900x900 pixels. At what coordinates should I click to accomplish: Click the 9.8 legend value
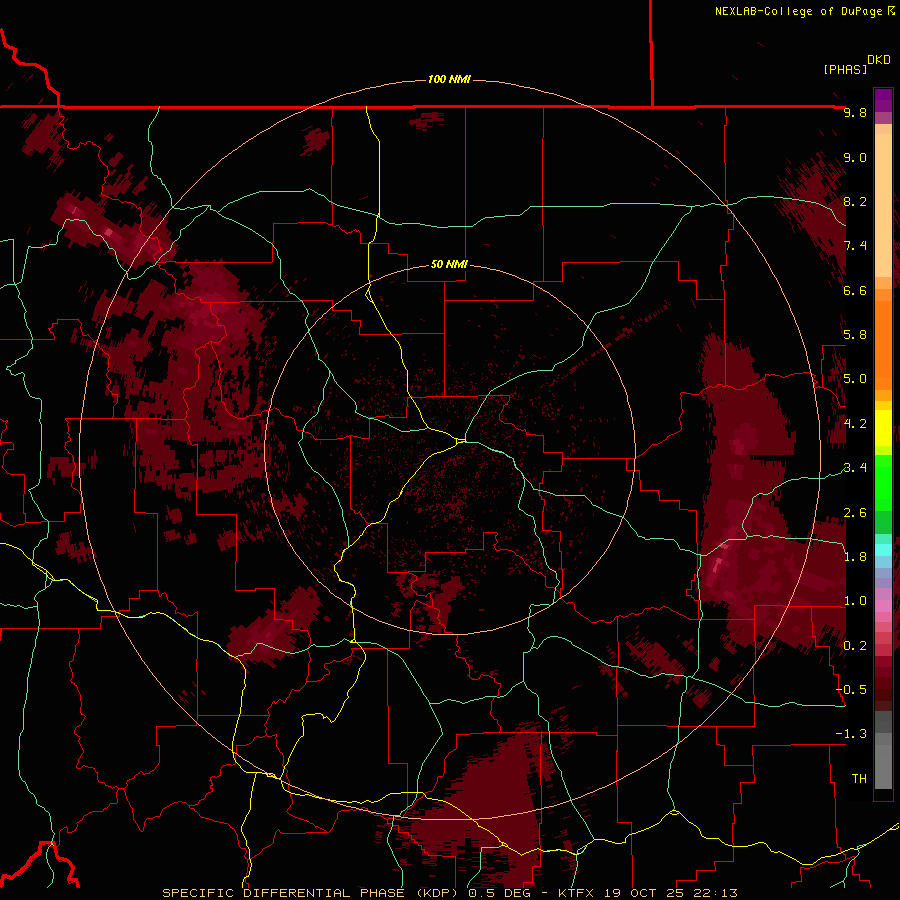point(855,112)
